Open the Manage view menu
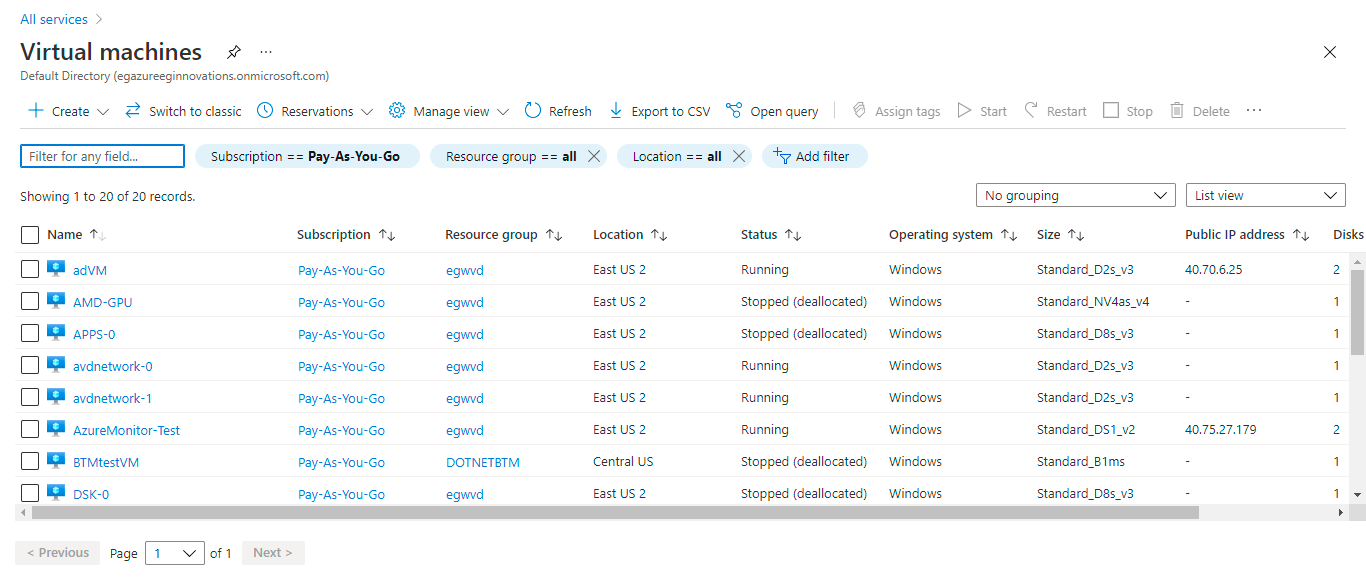This screenshot has height=578, width=1366. [449, 111]
